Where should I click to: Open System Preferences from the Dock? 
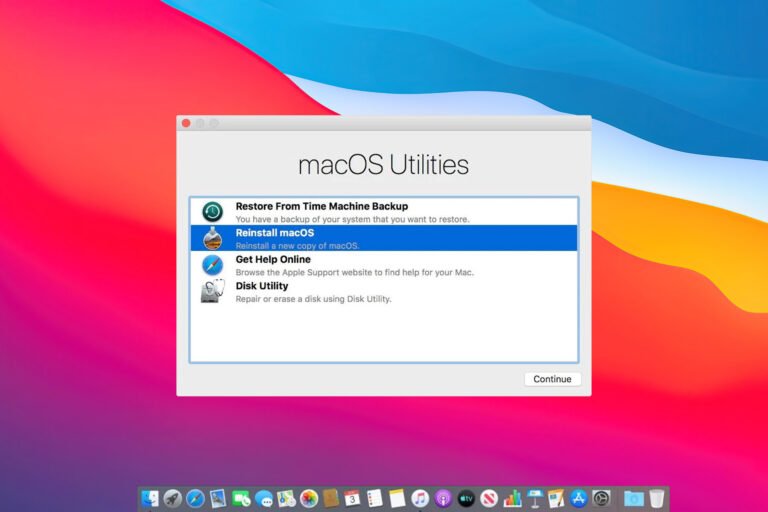[601, 499]
